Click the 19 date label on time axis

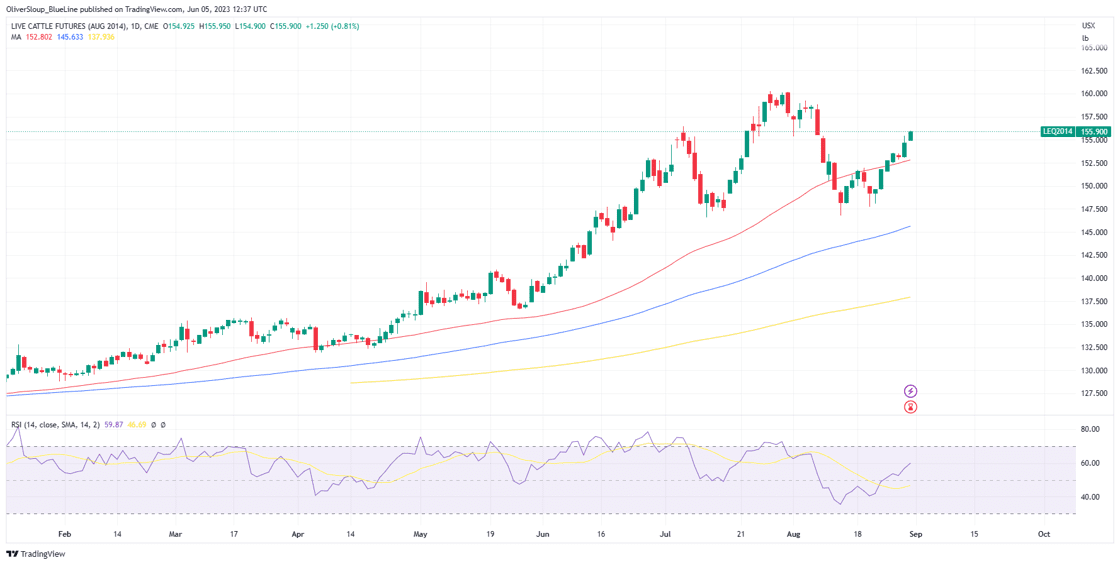(490, 534)
